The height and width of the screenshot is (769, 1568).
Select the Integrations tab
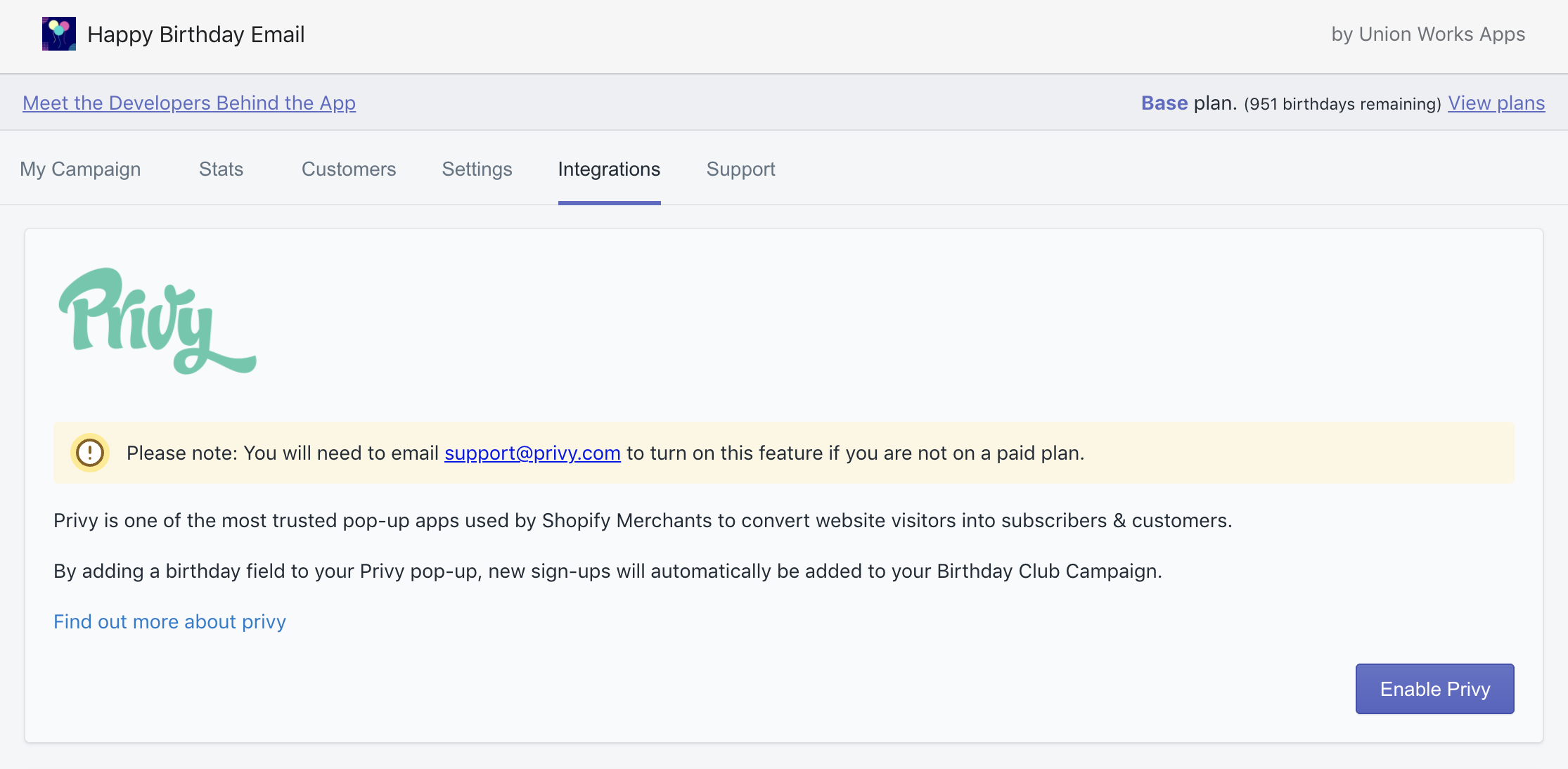tap(609, 169)
